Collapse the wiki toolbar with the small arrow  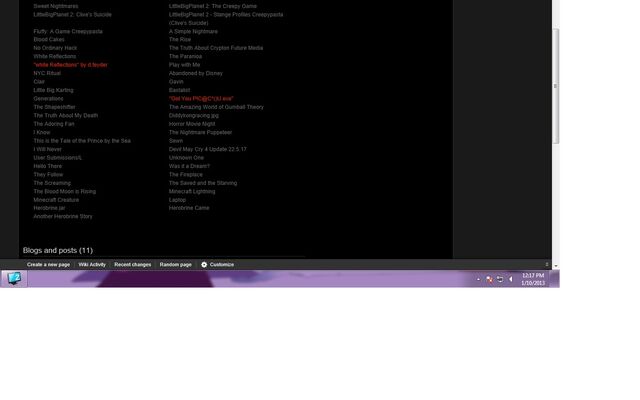click(x=547, y=264)
